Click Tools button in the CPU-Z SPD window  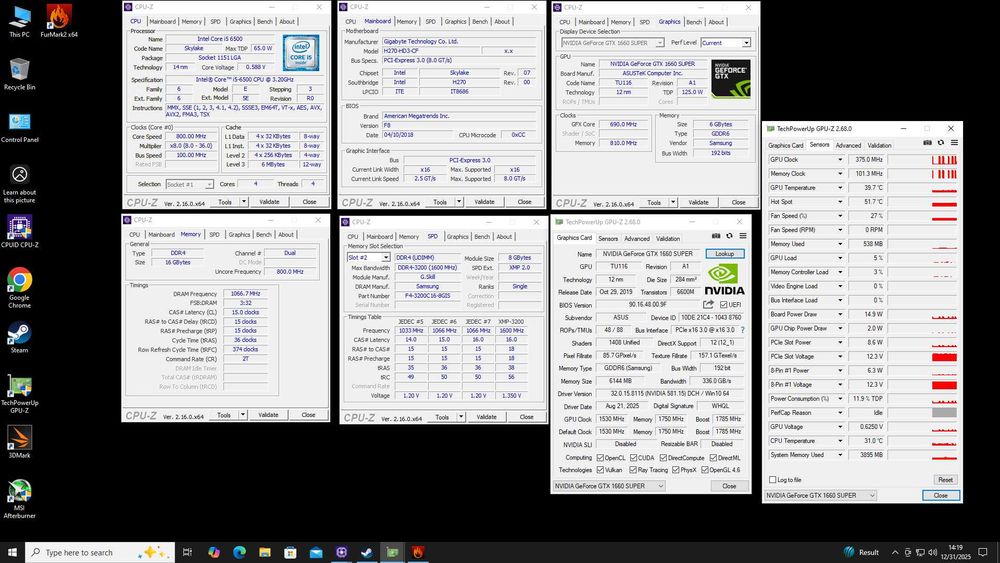(442, 417)
